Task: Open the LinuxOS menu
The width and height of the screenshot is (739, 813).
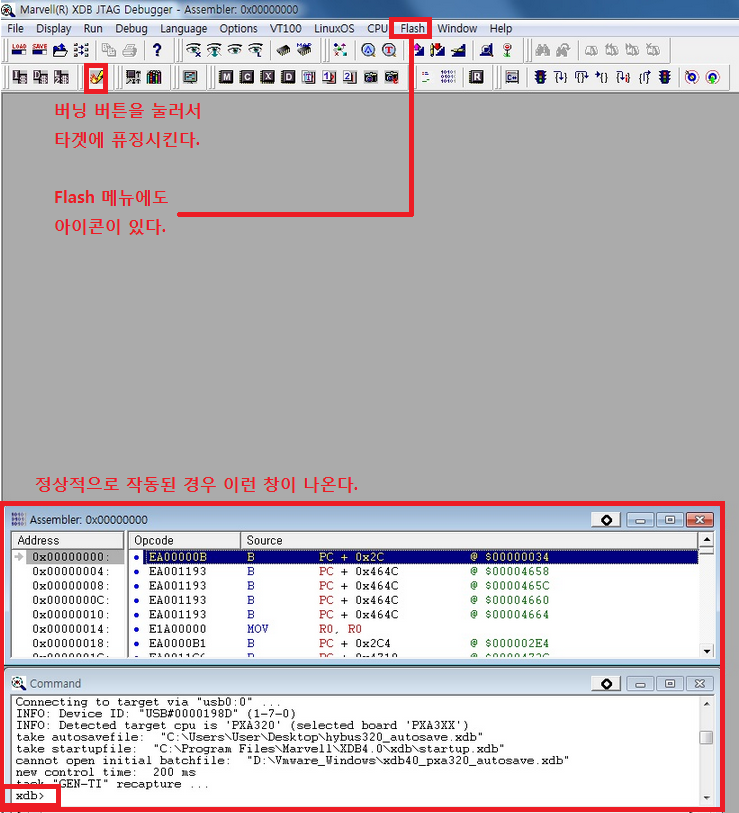Action: click(x=334, y=29)
